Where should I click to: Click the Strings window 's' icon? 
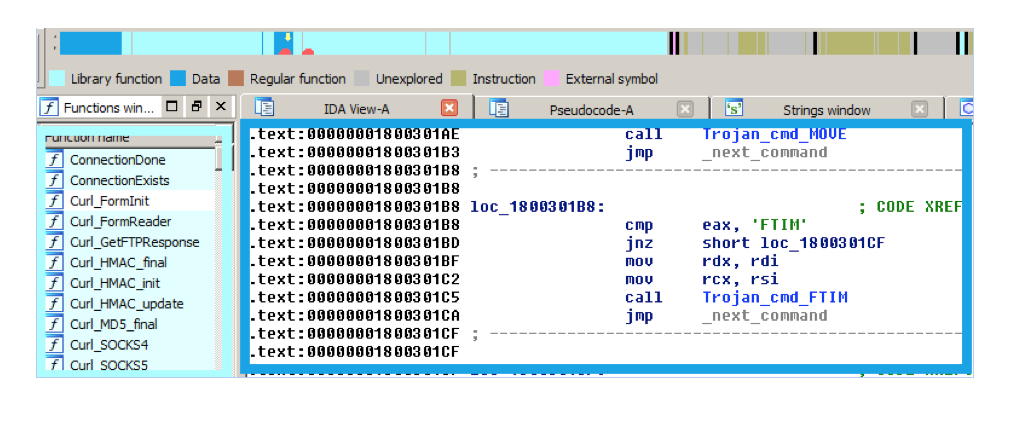734,107
